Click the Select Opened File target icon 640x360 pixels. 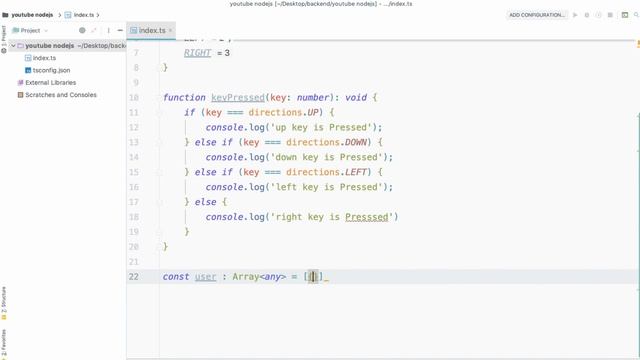pyautogui.click(x=82, y=30)
